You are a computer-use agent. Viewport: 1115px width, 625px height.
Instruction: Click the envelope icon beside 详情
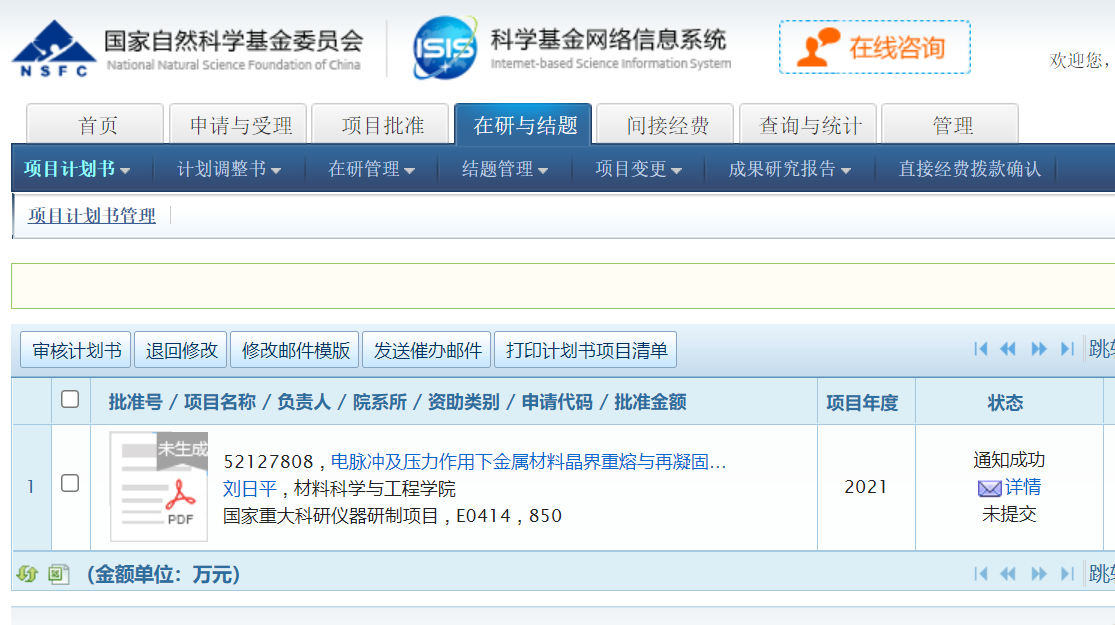989,488
